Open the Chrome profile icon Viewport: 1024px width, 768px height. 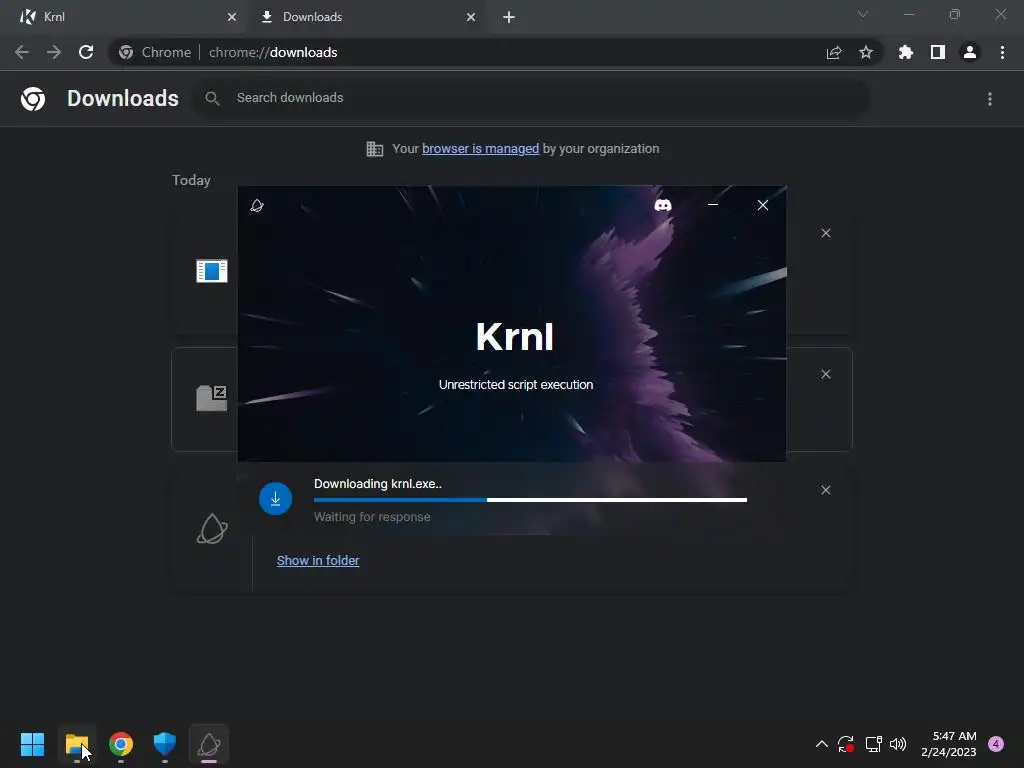tap(970, 52)
